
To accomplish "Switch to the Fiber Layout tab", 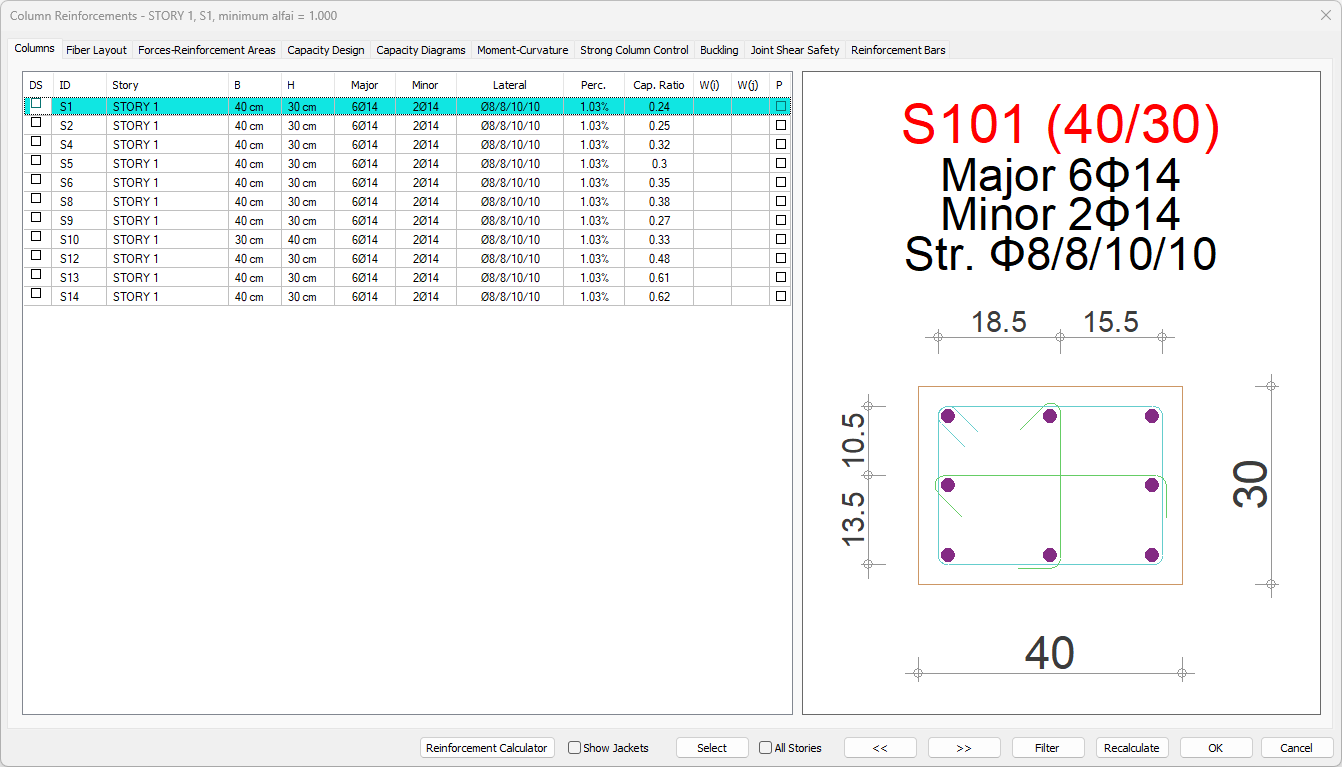I will click(x=96, y=50).
